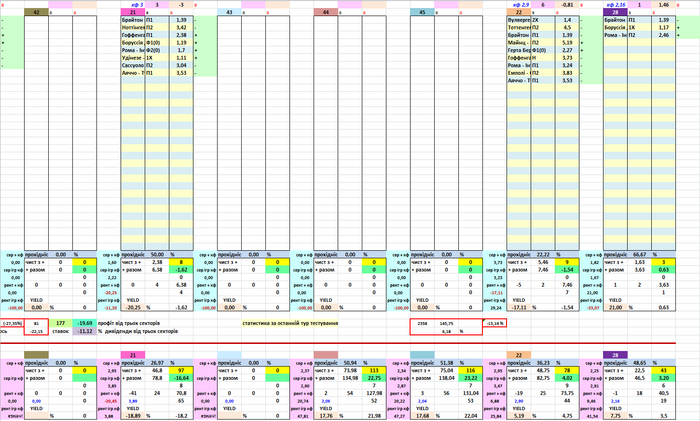Click 'дивіденди від трьох секторів' label

(x=141, y=331)
